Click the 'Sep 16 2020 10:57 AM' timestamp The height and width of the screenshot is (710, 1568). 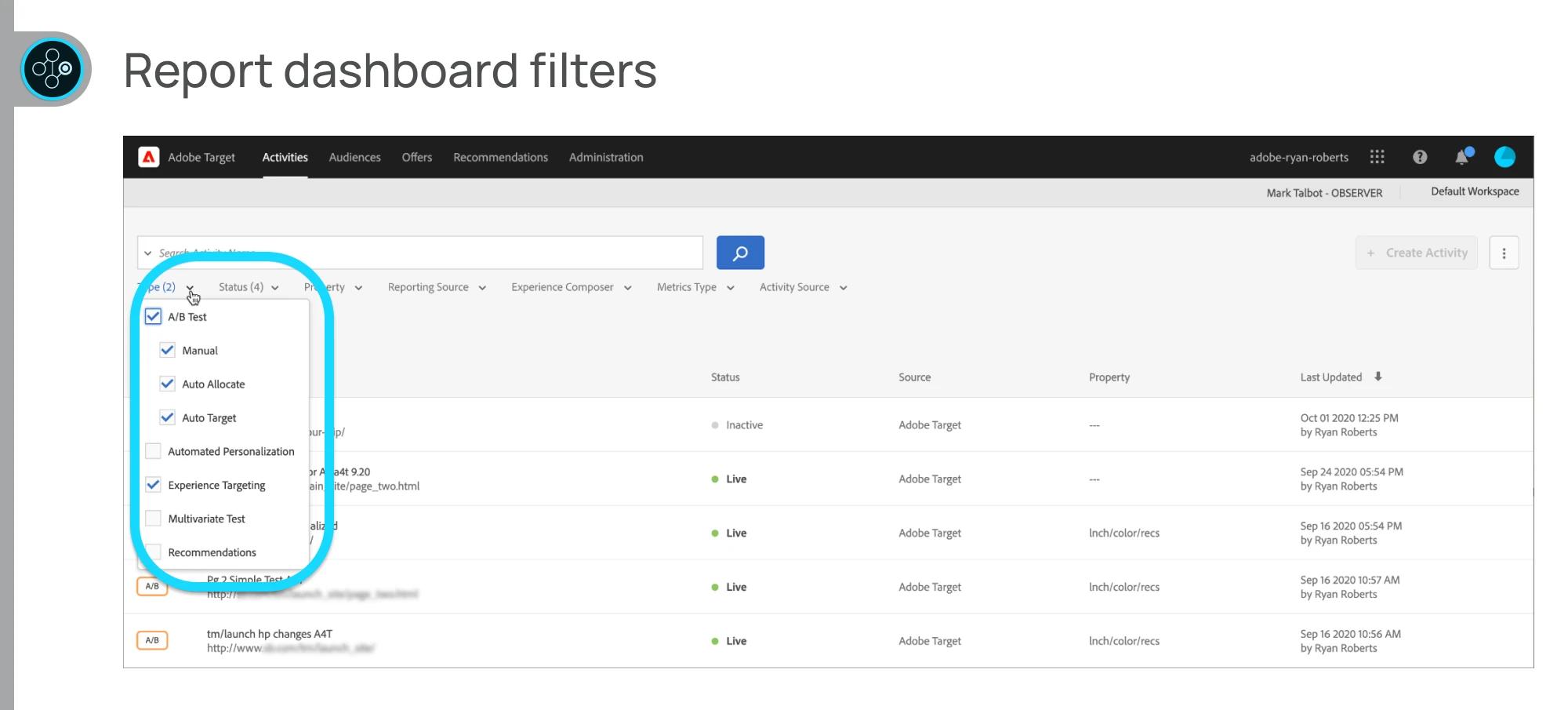[1350, 581]
